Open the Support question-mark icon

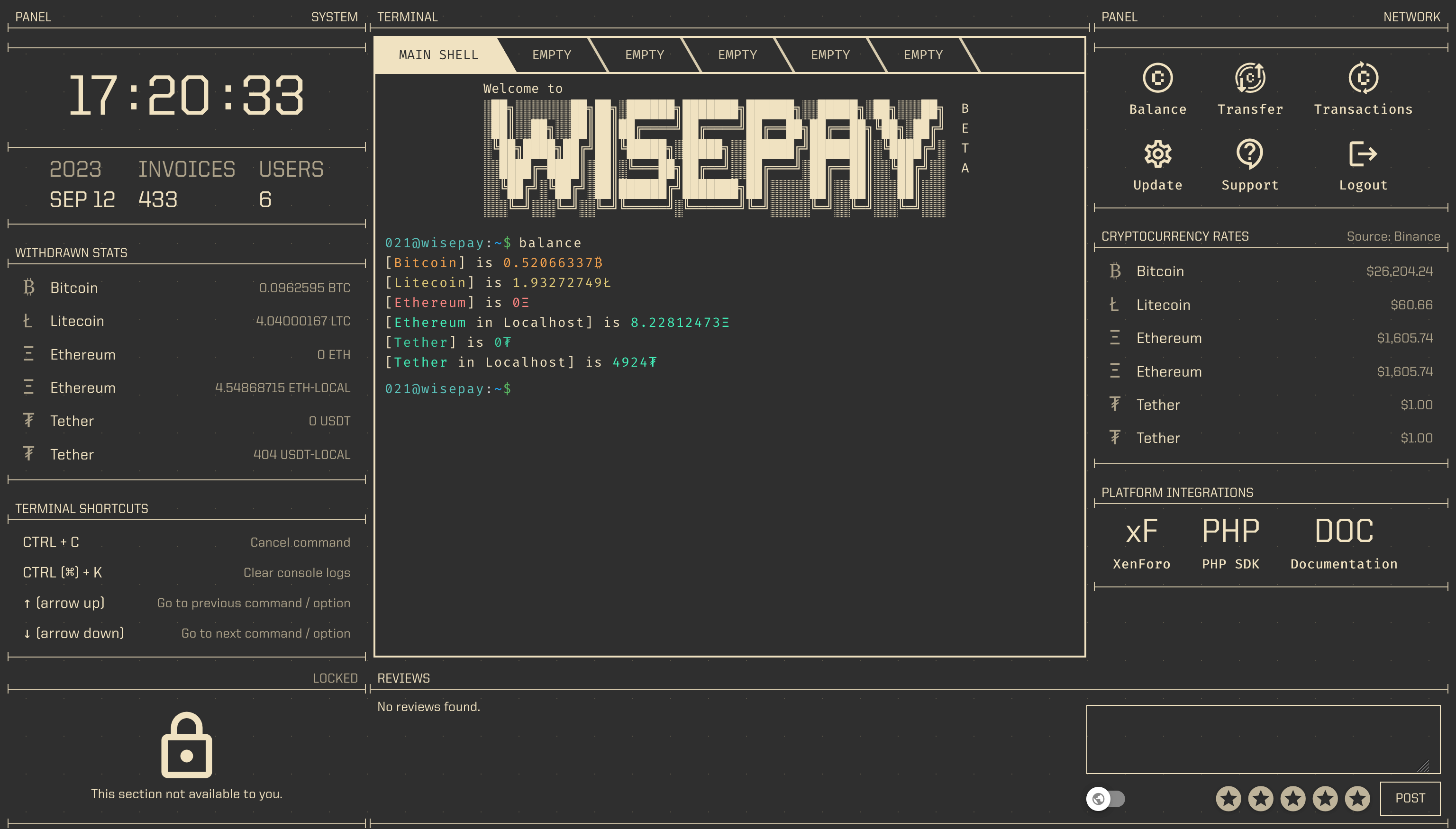click(1250, 154)
